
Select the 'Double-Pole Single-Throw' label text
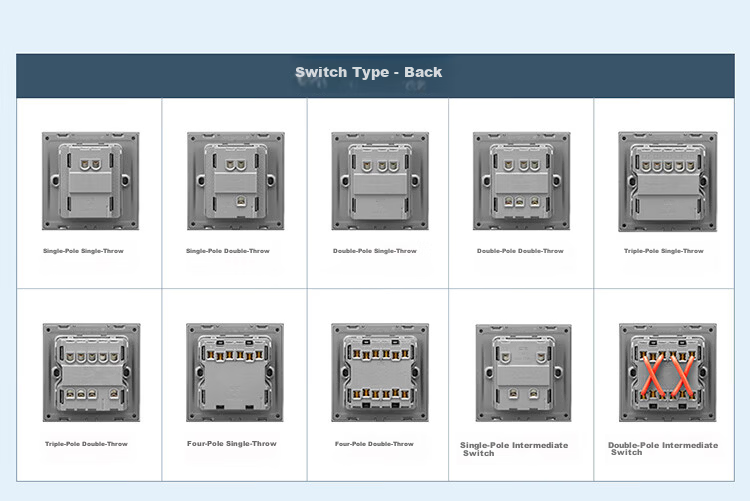[x=375, y=251]
